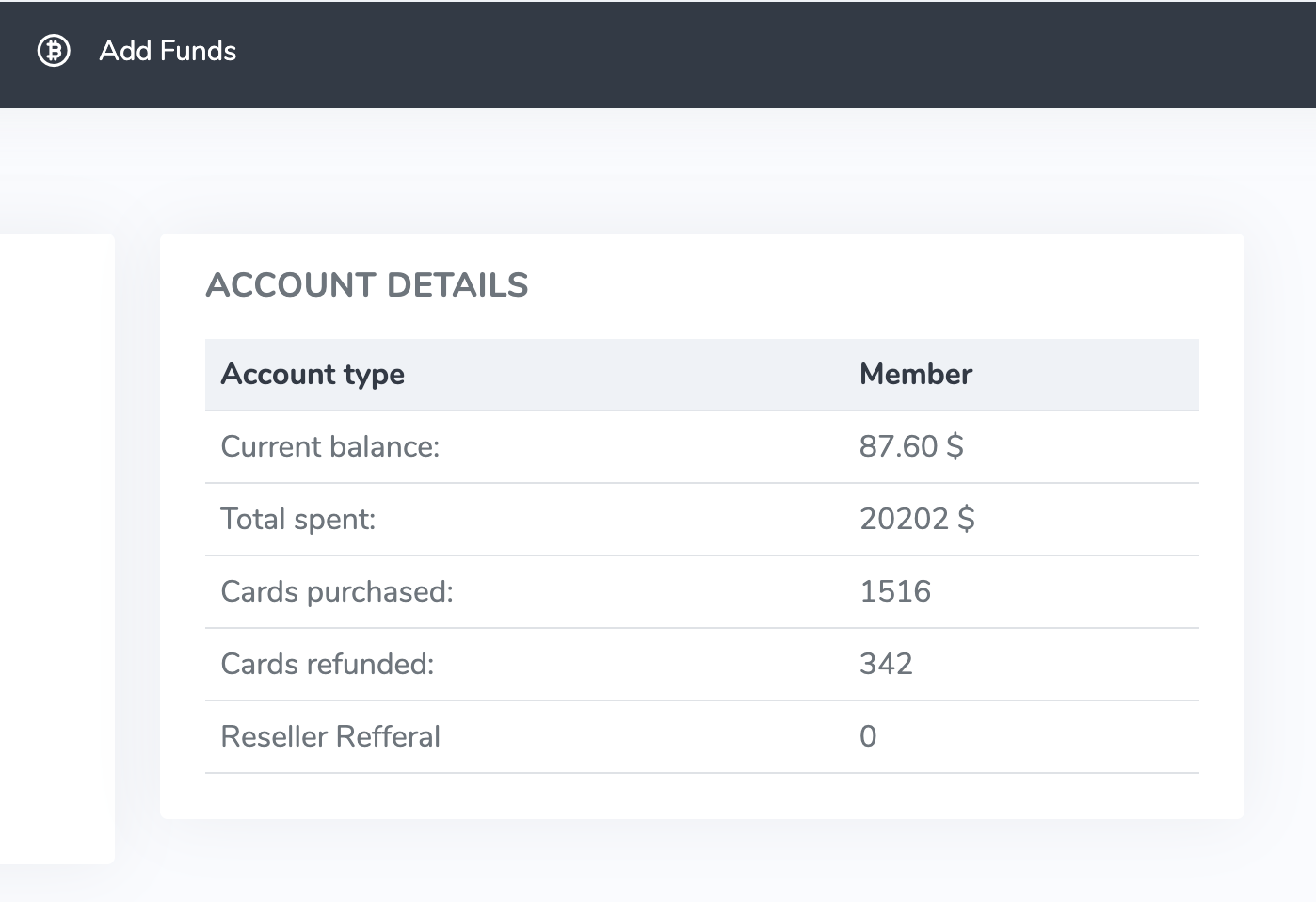Click the 1516 cards purchased value
The width and height of the screenshot is (1316, 902).
point(894,592)
